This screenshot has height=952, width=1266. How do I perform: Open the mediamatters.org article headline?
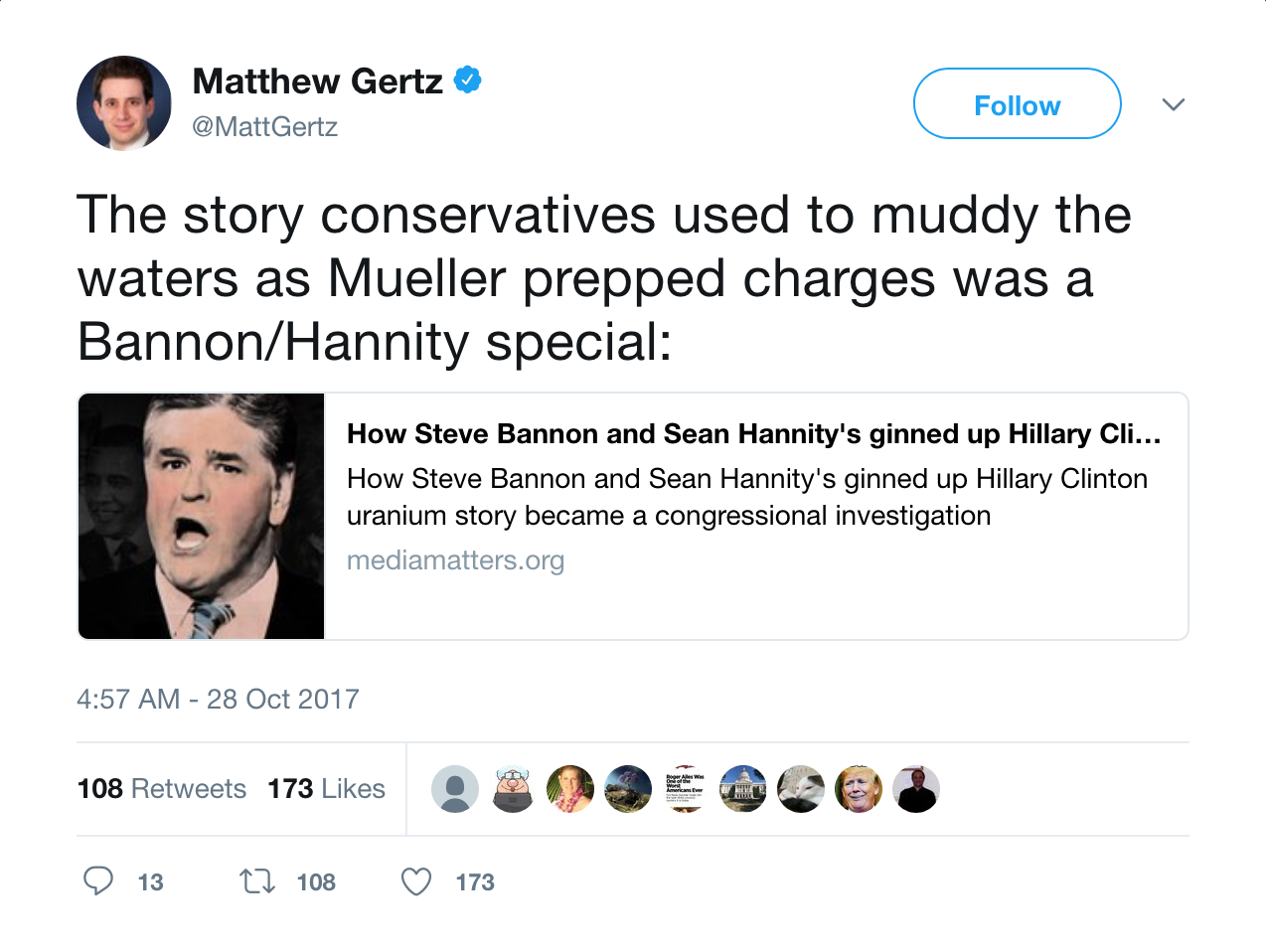click(753, 434)
